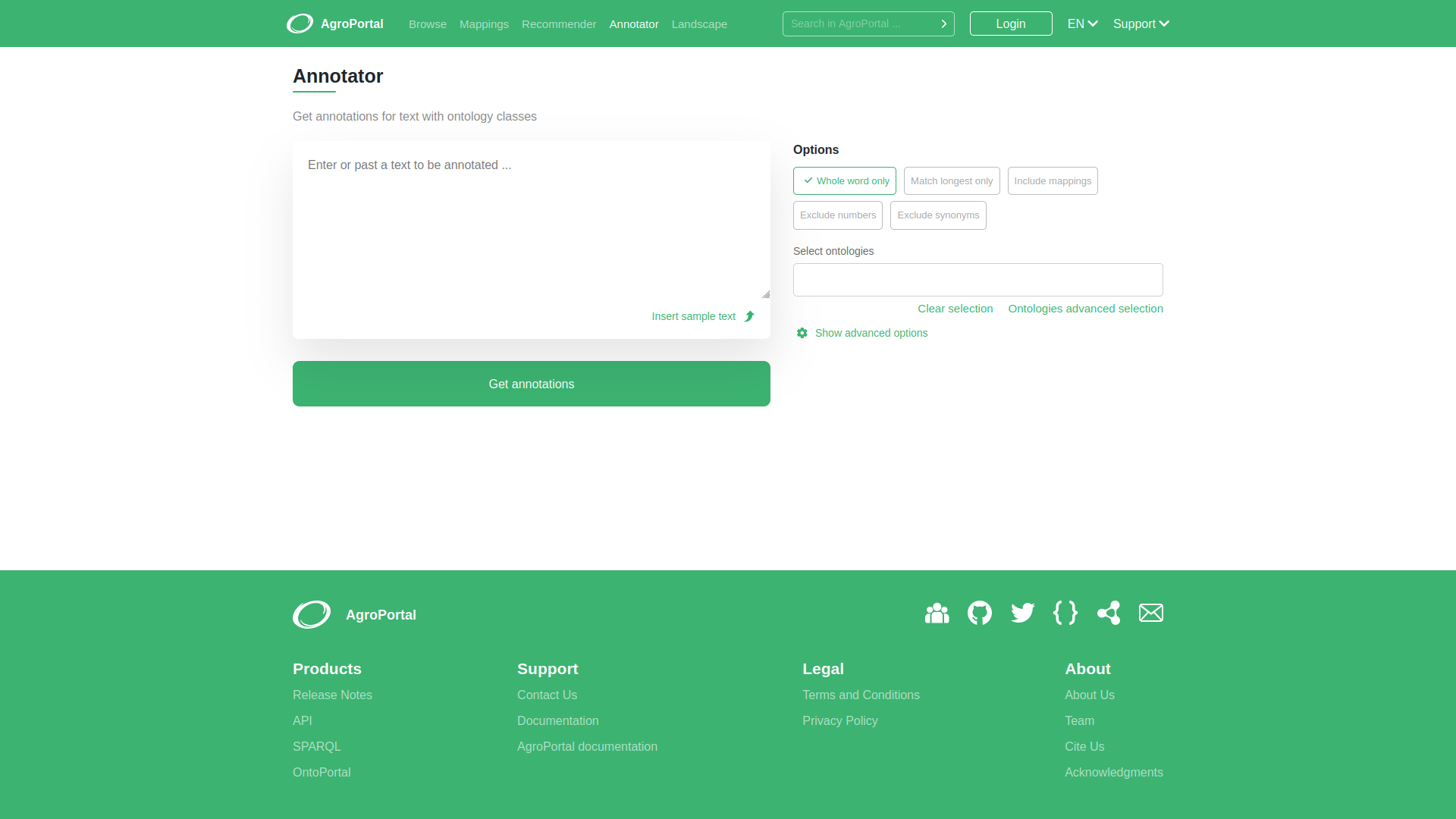Click the API/code brackets icon in footer

click(1065, 613)
